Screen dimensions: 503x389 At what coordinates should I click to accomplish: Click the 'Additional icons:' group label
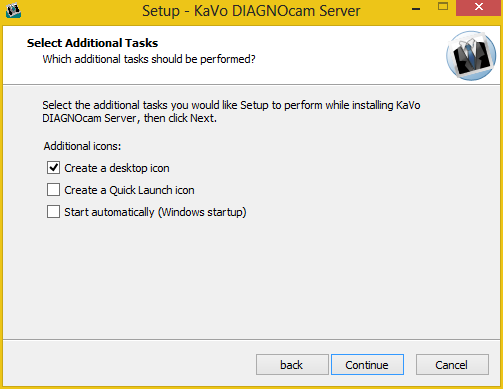point(82,146)
